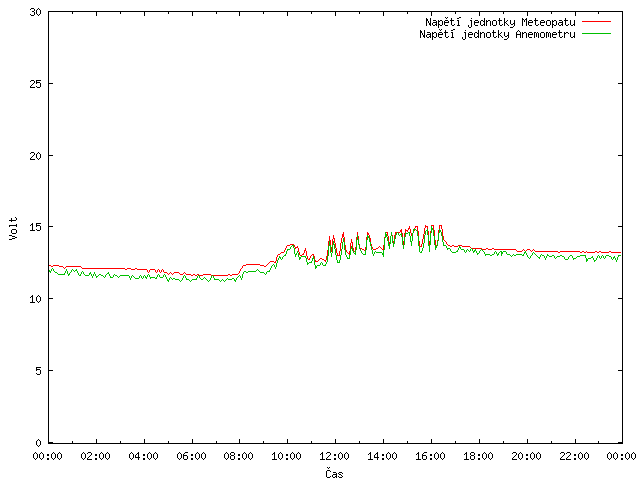The width and height of the screenshot is (640, 480).
Task: Click the y-axis value 10
Action: [36, 299]
